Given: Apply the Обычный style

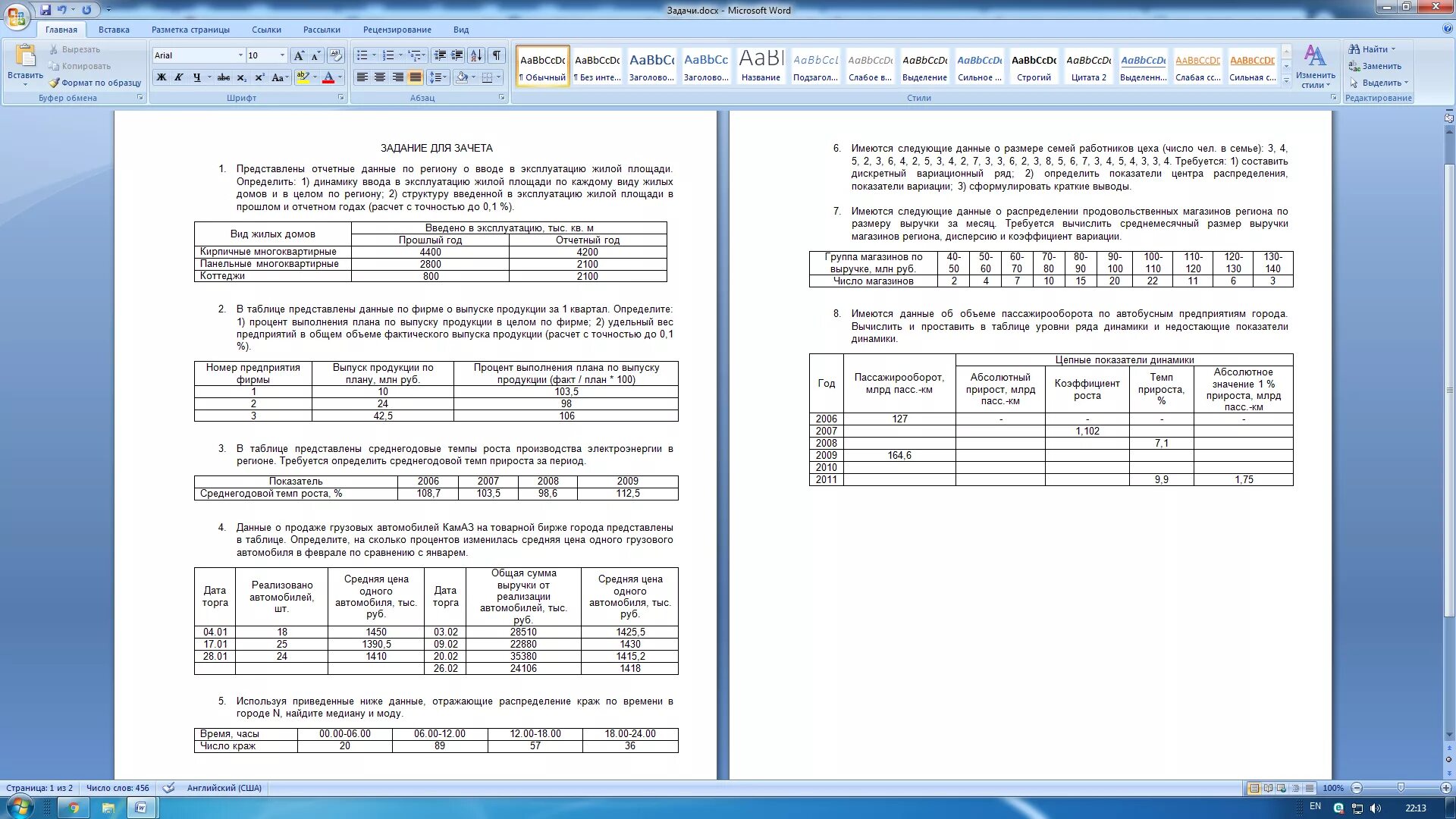Looking at the screenshot, I should click(543, 66).
